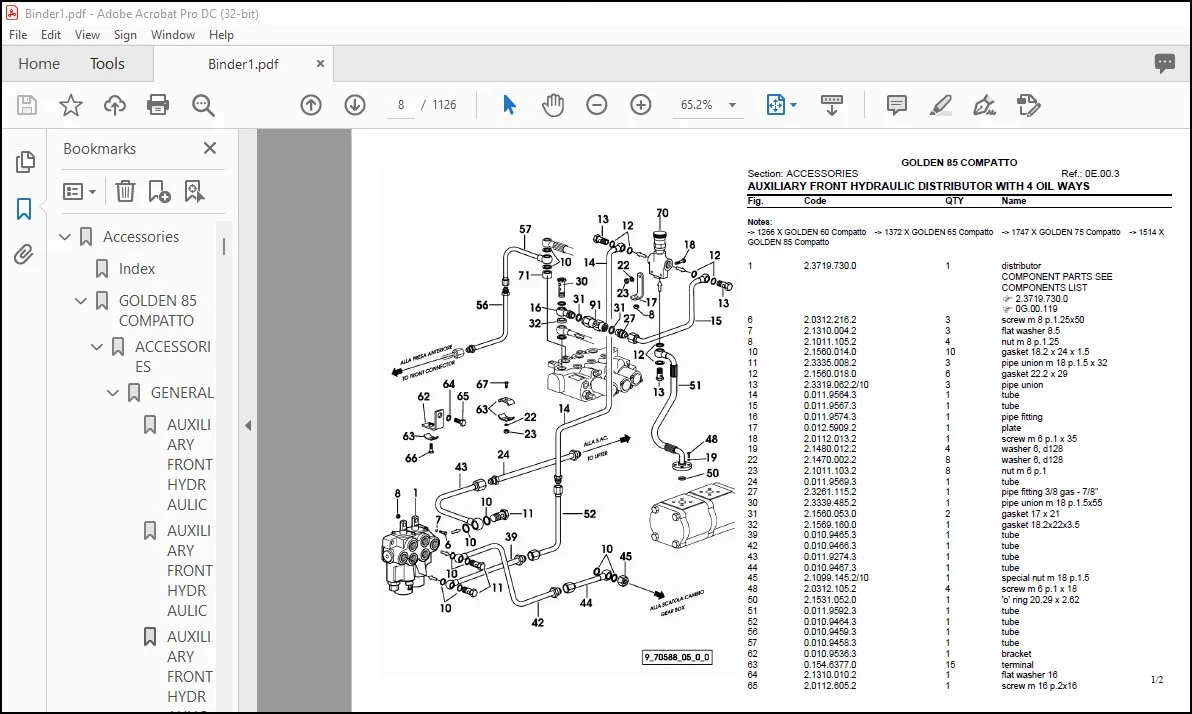
Task: Click the part code 2.3719.730.0 for distributor
Action: click(x=829, y=266)
